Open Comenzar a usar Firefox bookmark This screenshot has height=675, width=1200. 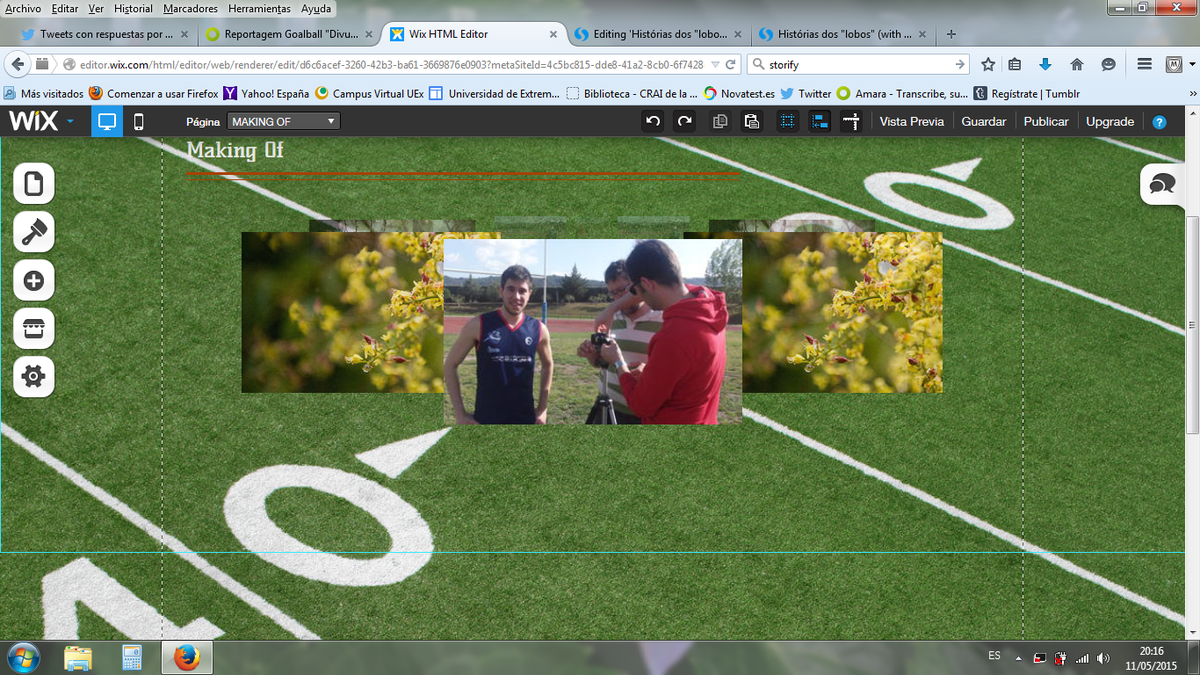(x=154, y=93)
